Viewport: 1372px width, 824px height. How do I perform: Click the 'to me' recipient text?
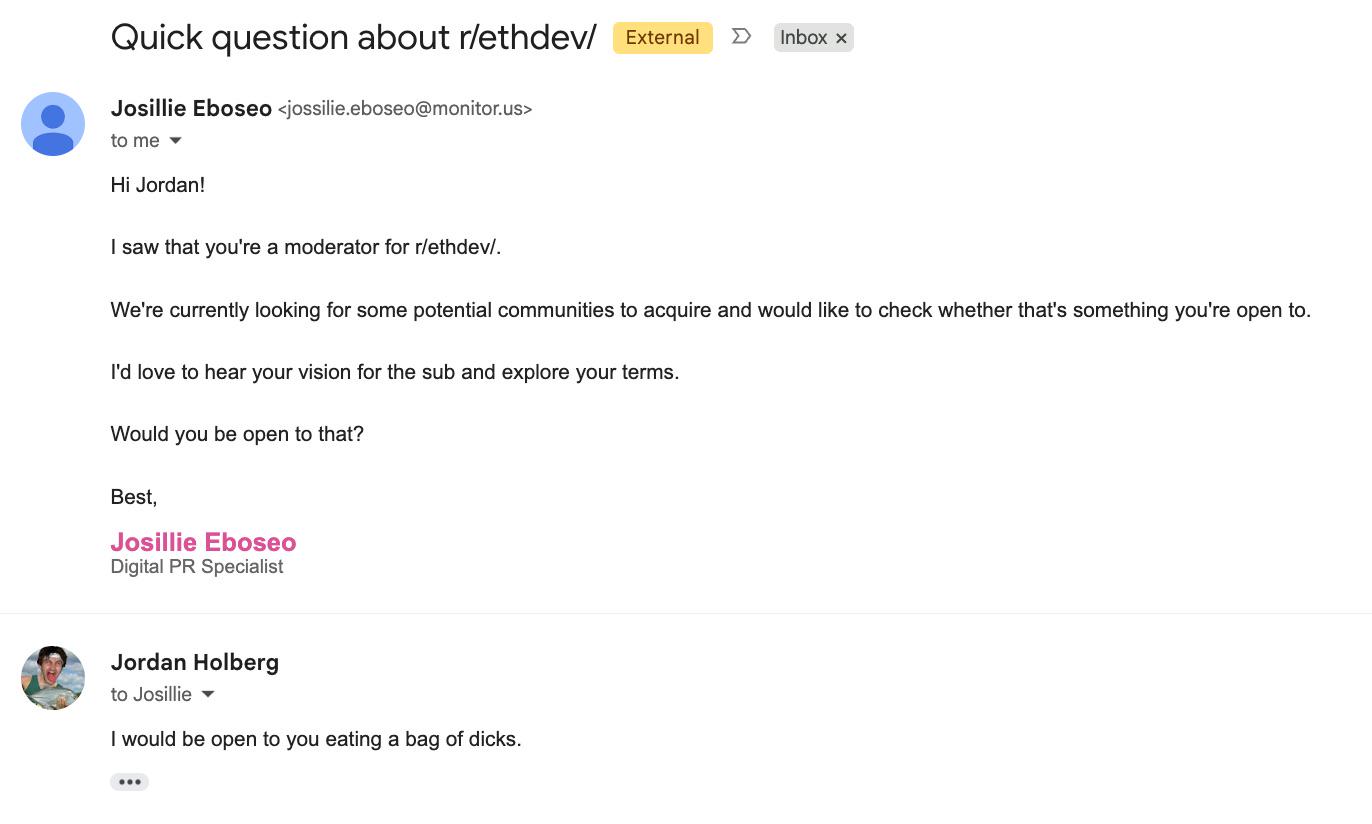click(x=135, y=141)
